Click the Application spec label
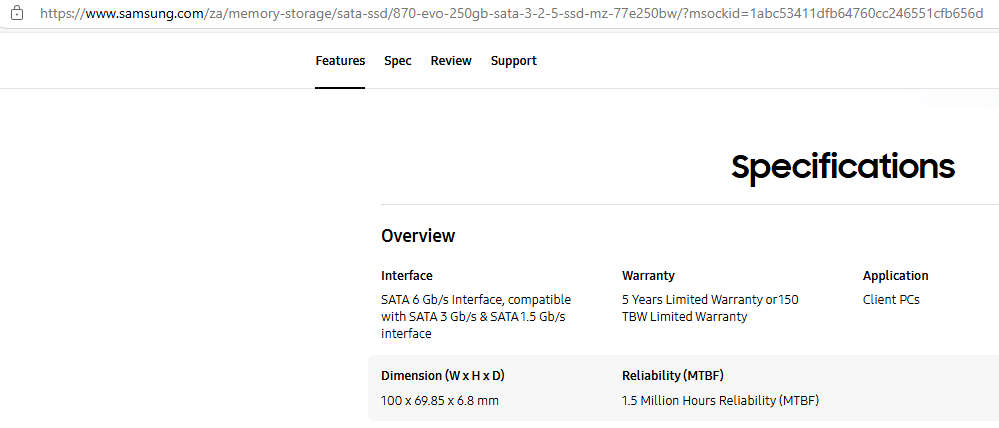Viewport: 999px width, 428px height. click(x=895, y=276)
